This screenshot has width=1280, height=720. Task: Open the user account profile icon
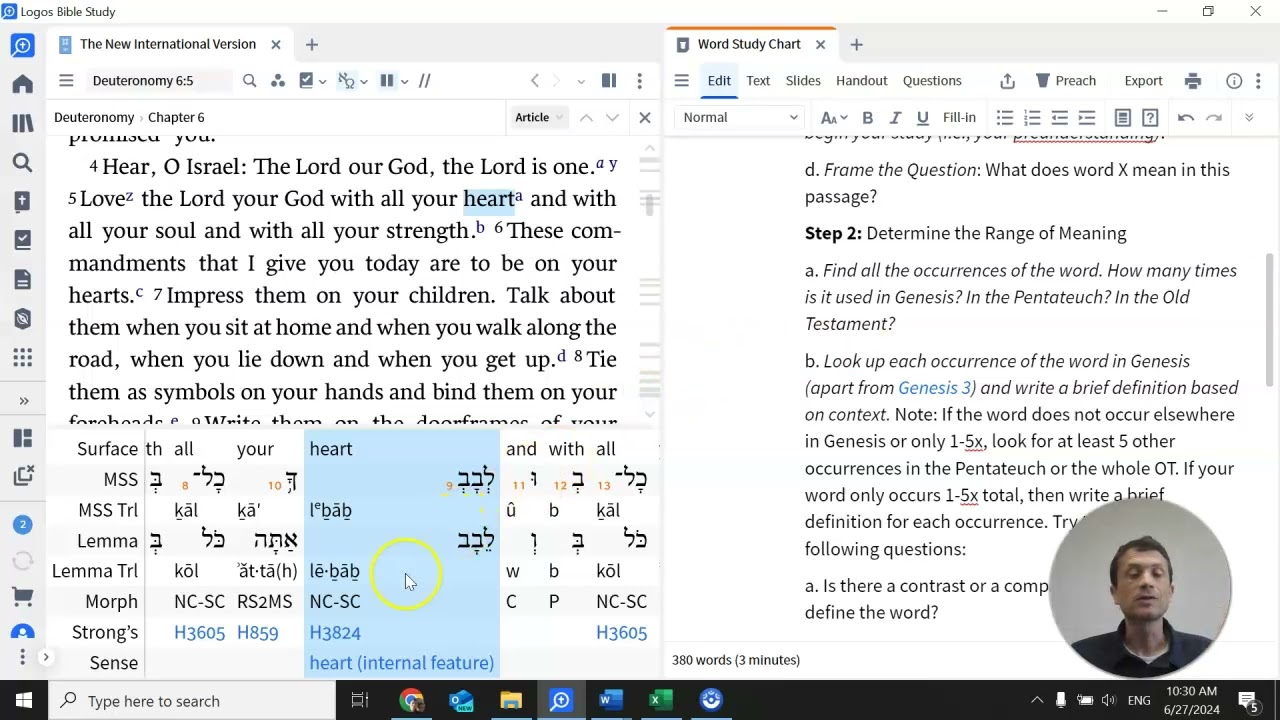(x=22, y=632)
